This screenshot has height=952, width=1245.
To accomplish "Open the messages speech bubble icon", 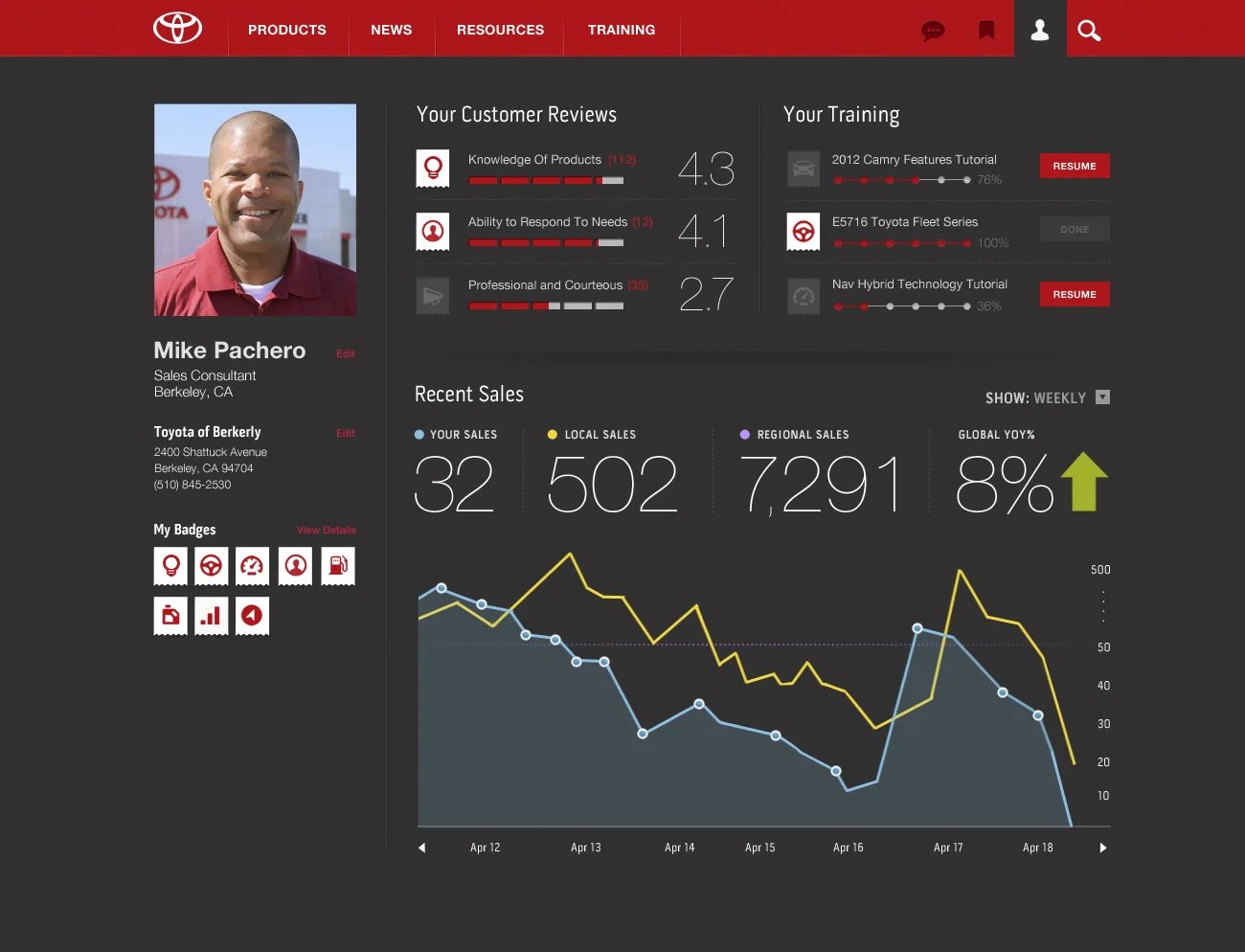I will click(x=933, y=31).
